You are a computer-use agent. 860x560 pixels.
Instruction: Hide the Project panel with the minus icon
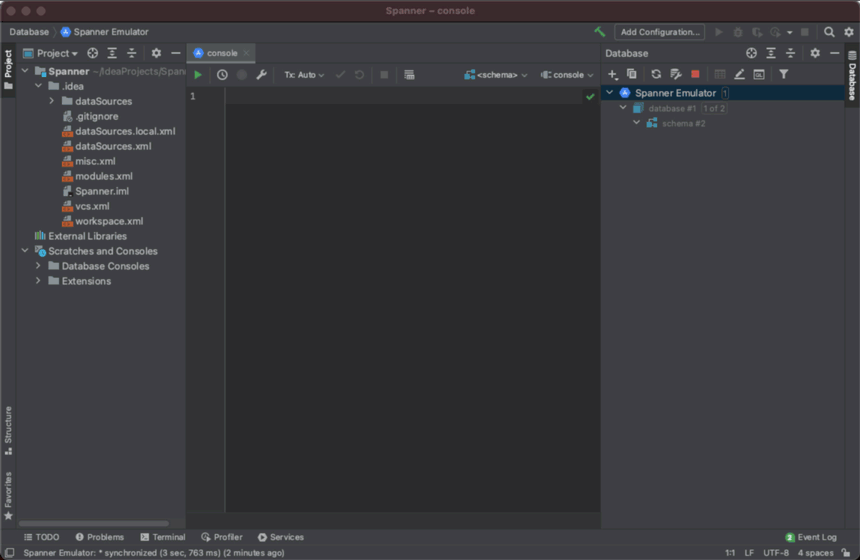click(x=176, y=53)
